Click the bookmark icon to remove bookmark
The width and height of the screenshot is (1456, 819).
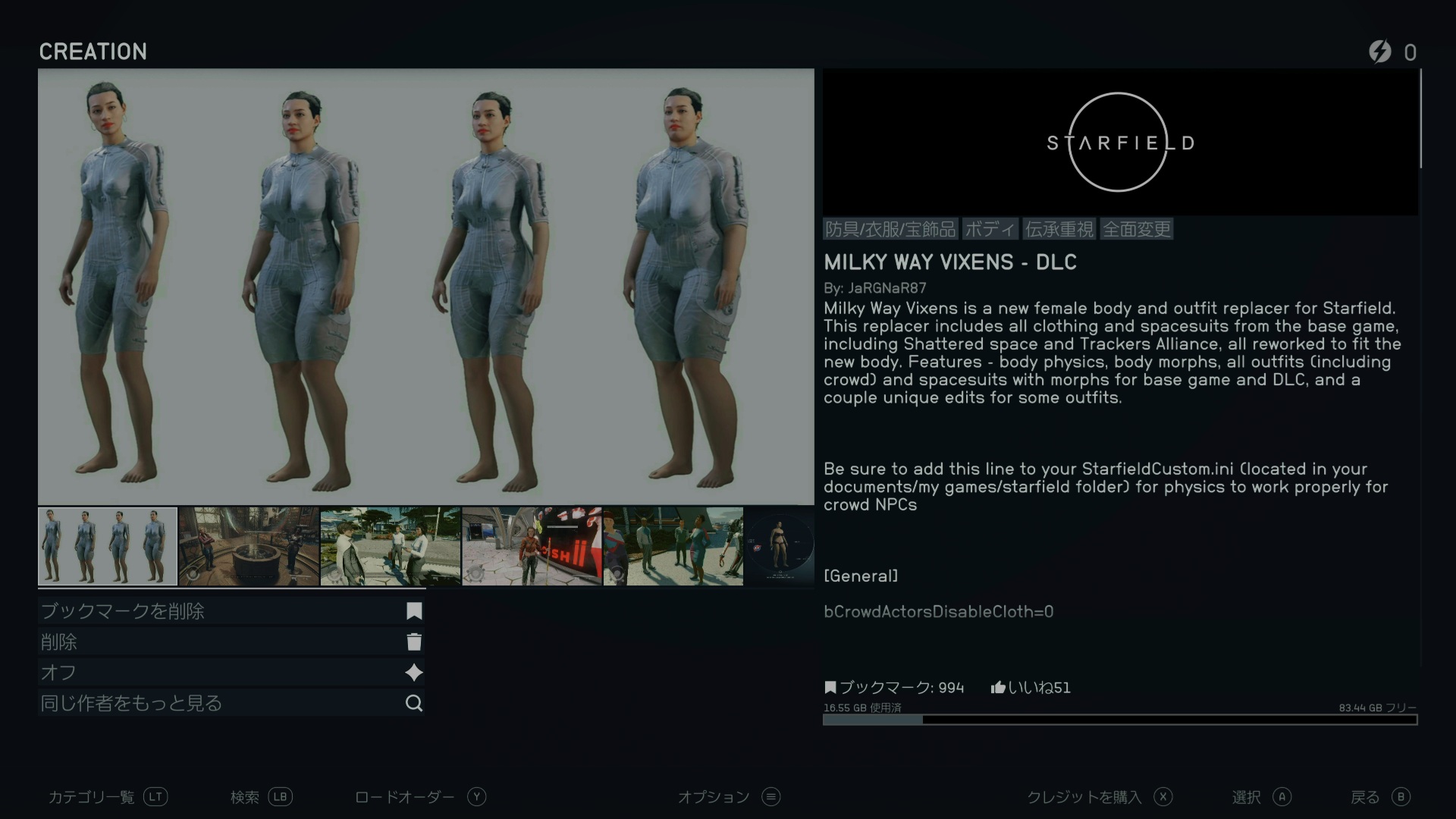[414, 611]
